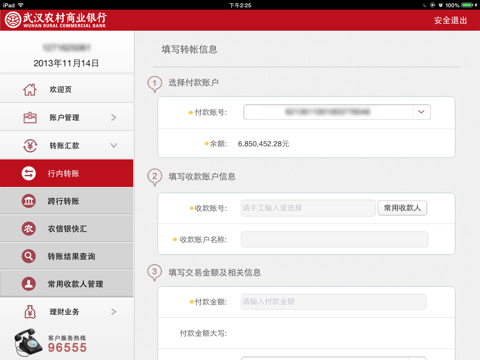Tap the 常用收款人 button

pyautogui.click(x=402, y=208)
